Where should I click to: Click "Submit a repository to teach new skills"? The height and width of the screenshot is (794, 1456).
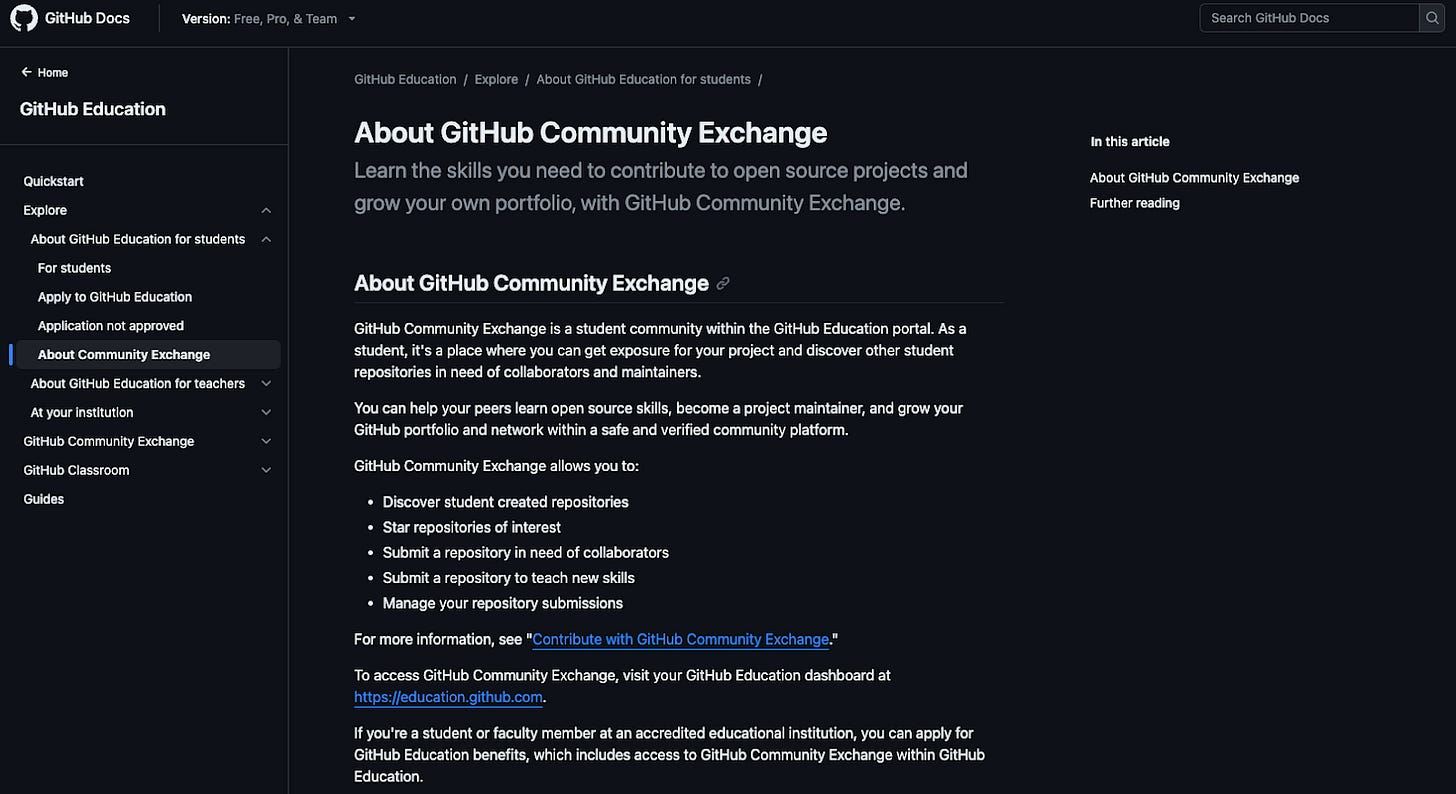(509, 578)
